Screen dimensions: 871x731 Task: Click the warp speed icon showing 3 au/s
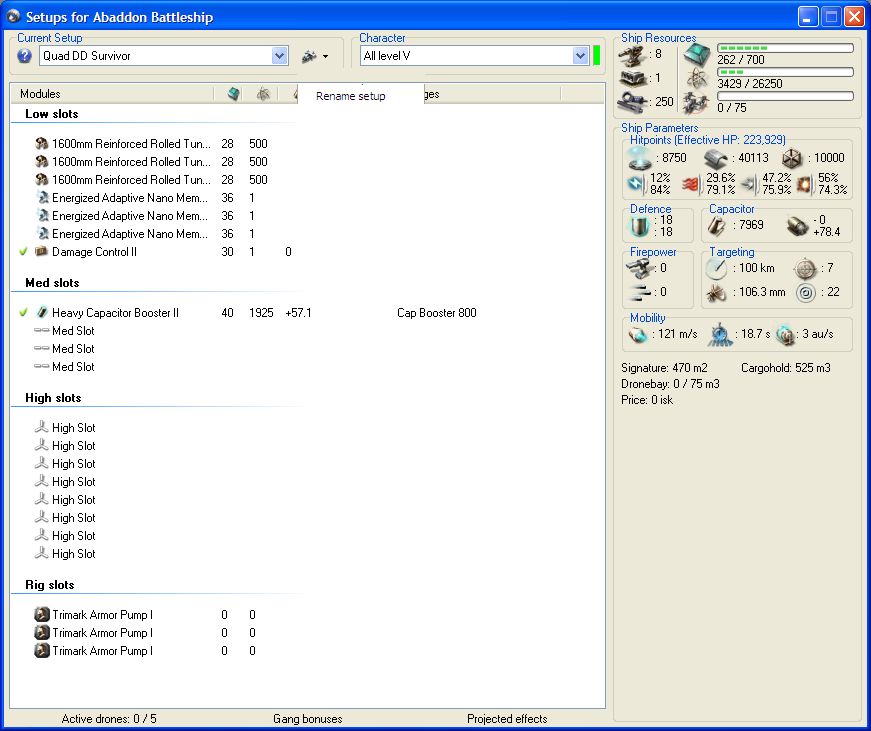coord(785,335)
